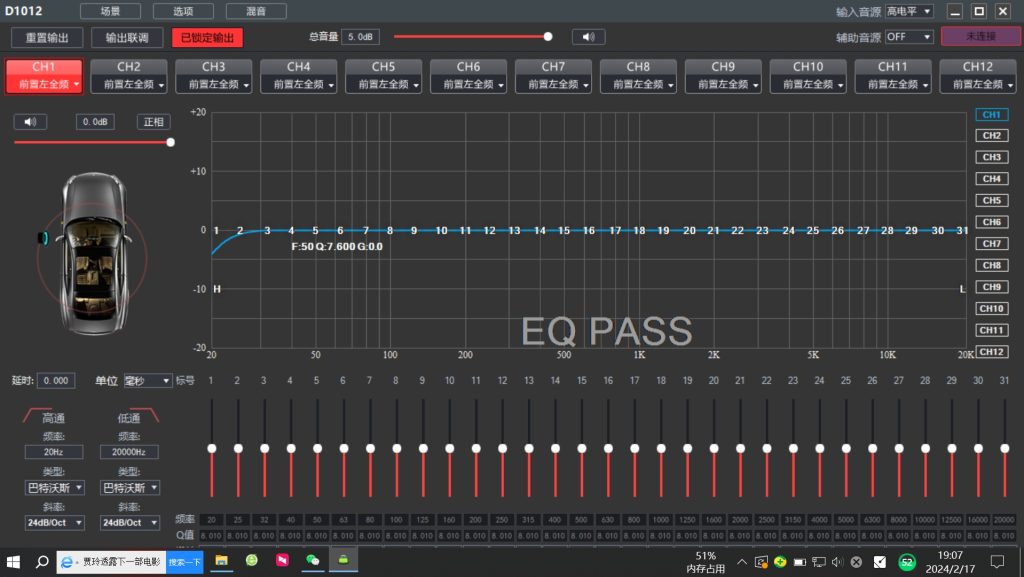Open the low-pass 巴特沃斯 type dropdown
Image resolution: width=1024 pixels, height=577 pixels.
point(130,488)
